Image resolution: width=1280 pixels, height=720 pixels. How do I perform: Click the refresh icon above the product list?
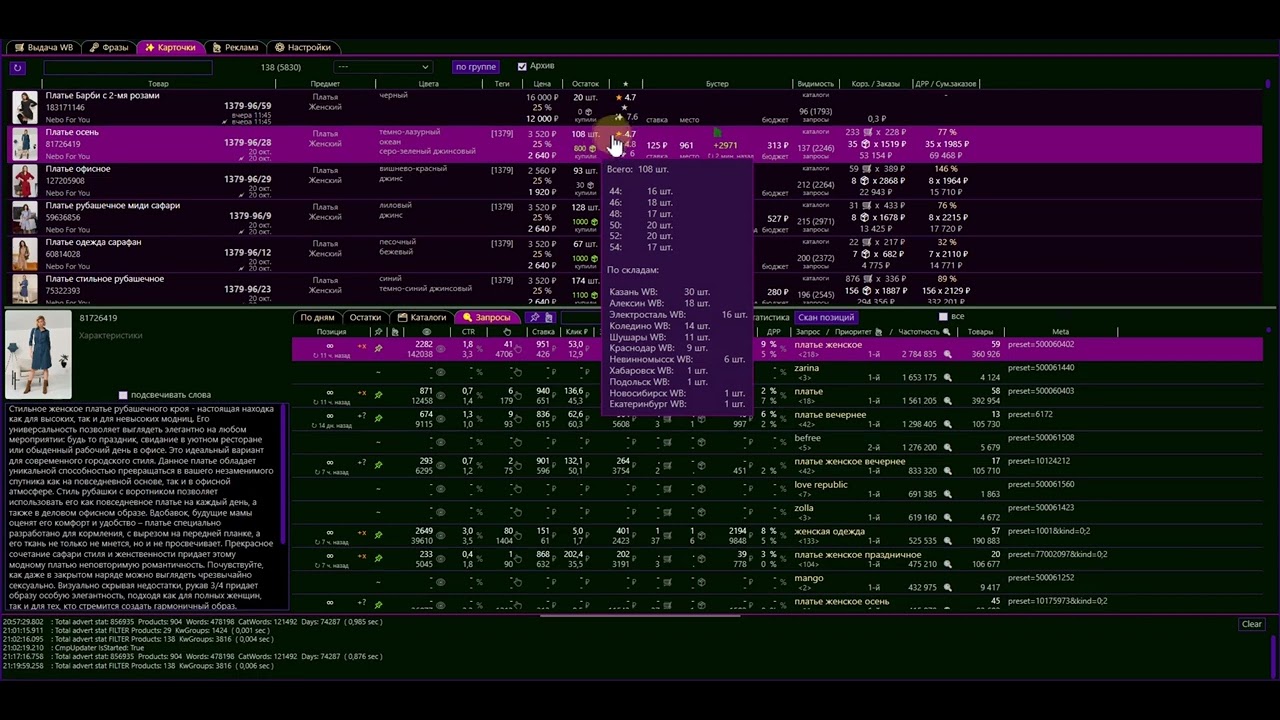point(17,68)
